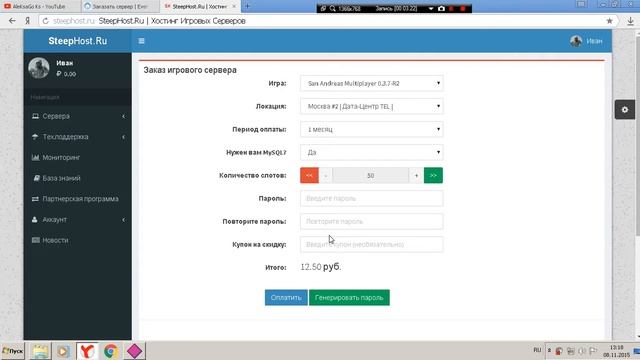This screenshot has height=360, width=640.
Task: Open the Пуск start button
Action: [x=13, y=351]
